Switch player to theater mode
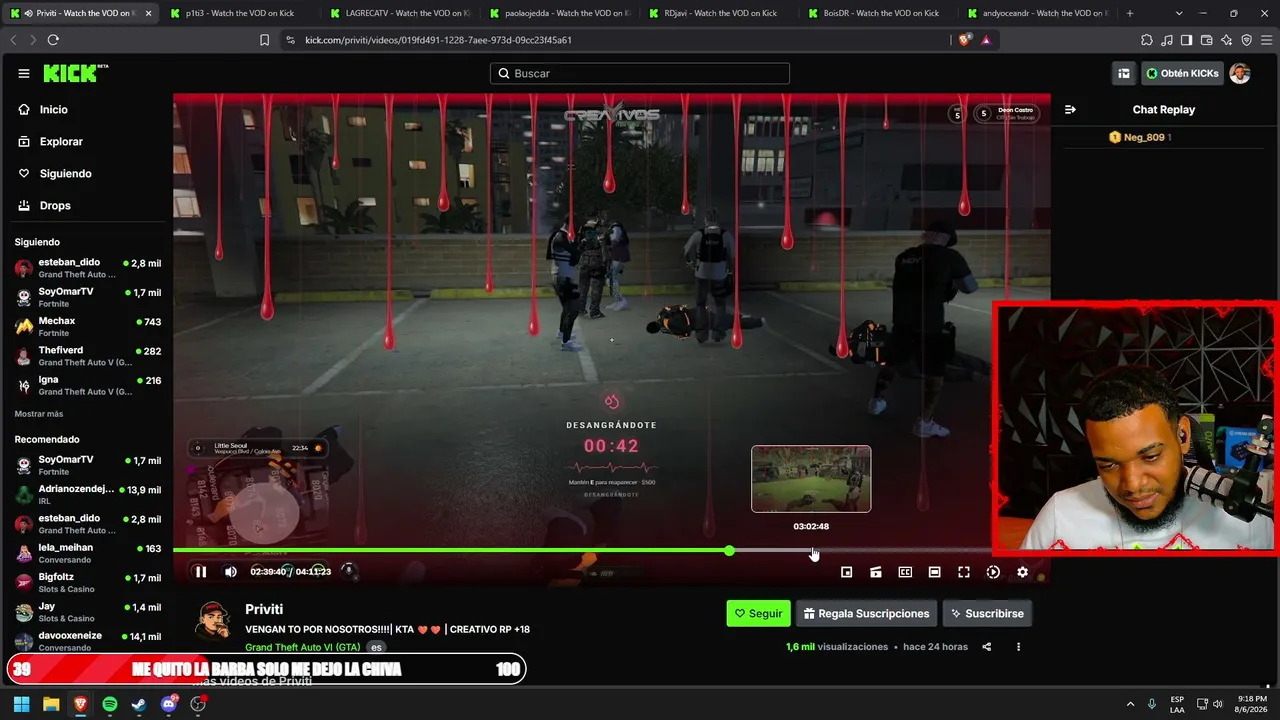1280x720 pixels. coord(934,572)
